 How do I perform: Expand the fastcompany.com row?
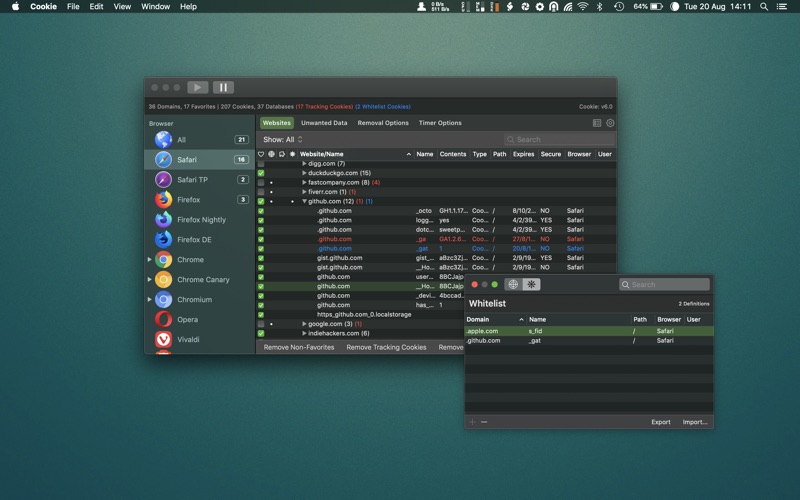(305, 183)
